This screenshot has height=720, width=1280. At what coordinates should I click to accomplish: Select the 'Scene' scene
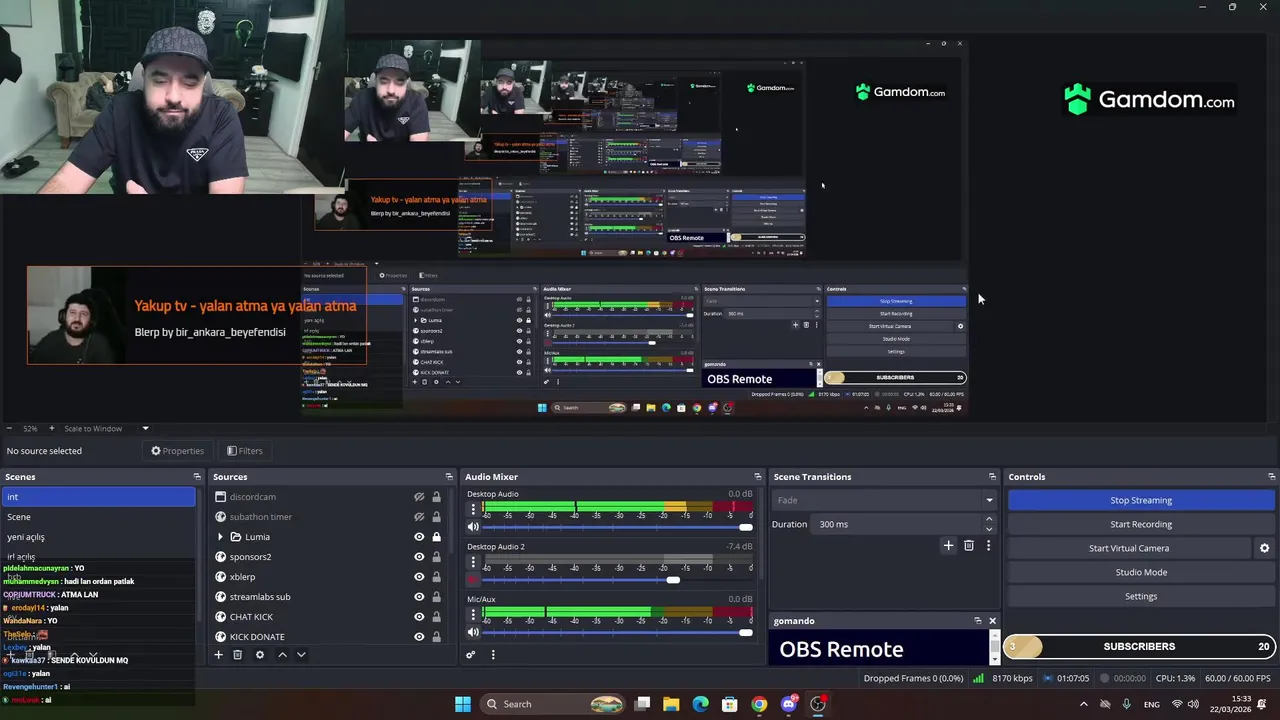tap(99, 517)
